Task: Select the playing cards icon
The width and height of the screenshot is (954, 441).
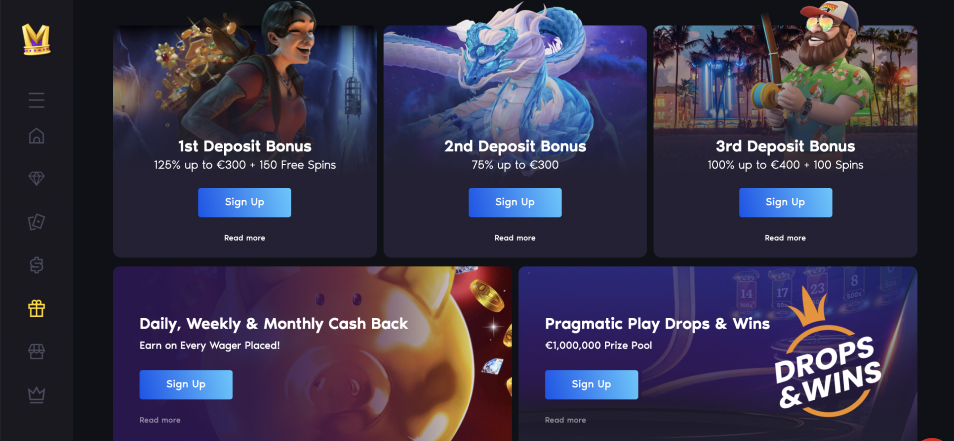Action: pos(37,222)
